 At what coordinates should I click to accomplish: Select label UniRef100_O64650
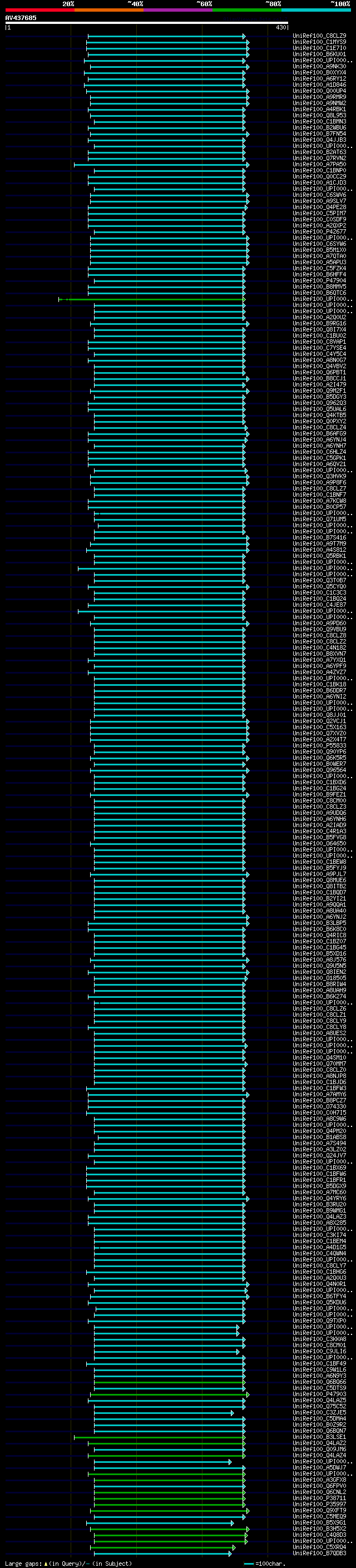point(319,844)
